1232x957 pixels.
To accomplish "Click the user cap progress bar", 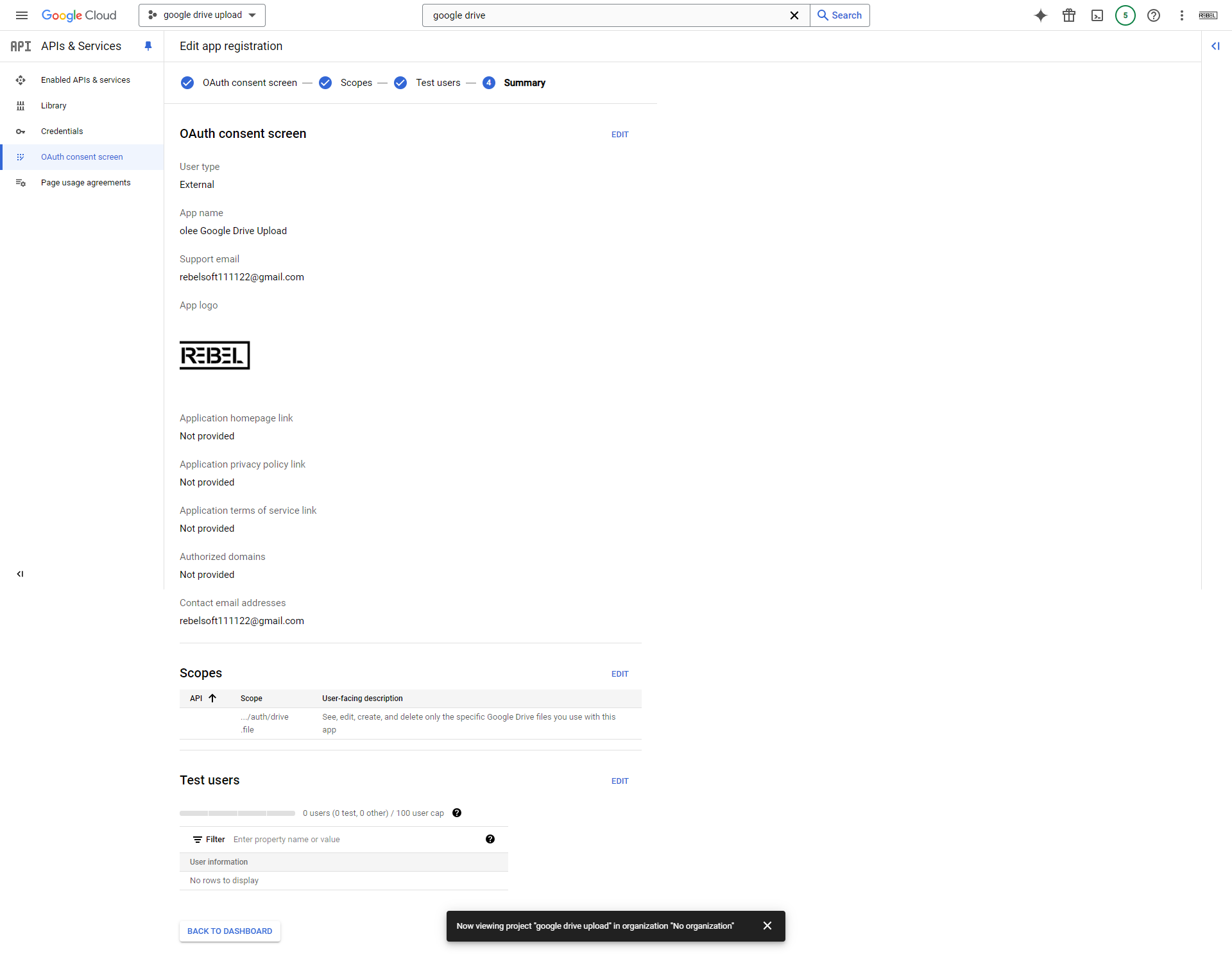I will [x=237, y=813].
